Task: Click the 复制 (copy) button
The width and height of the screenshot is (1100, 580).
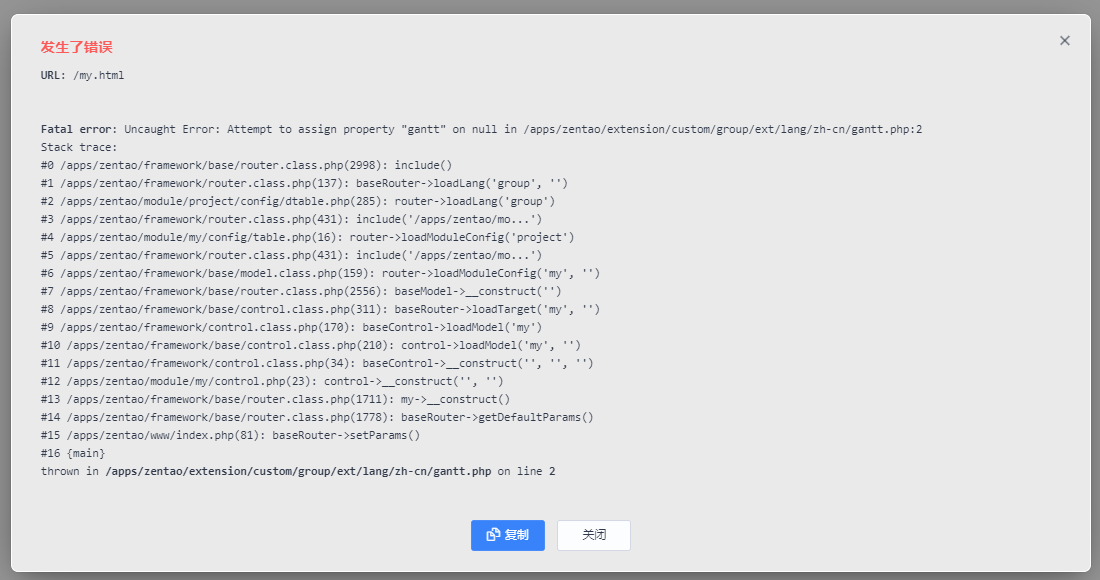Action: click(508, 535)
